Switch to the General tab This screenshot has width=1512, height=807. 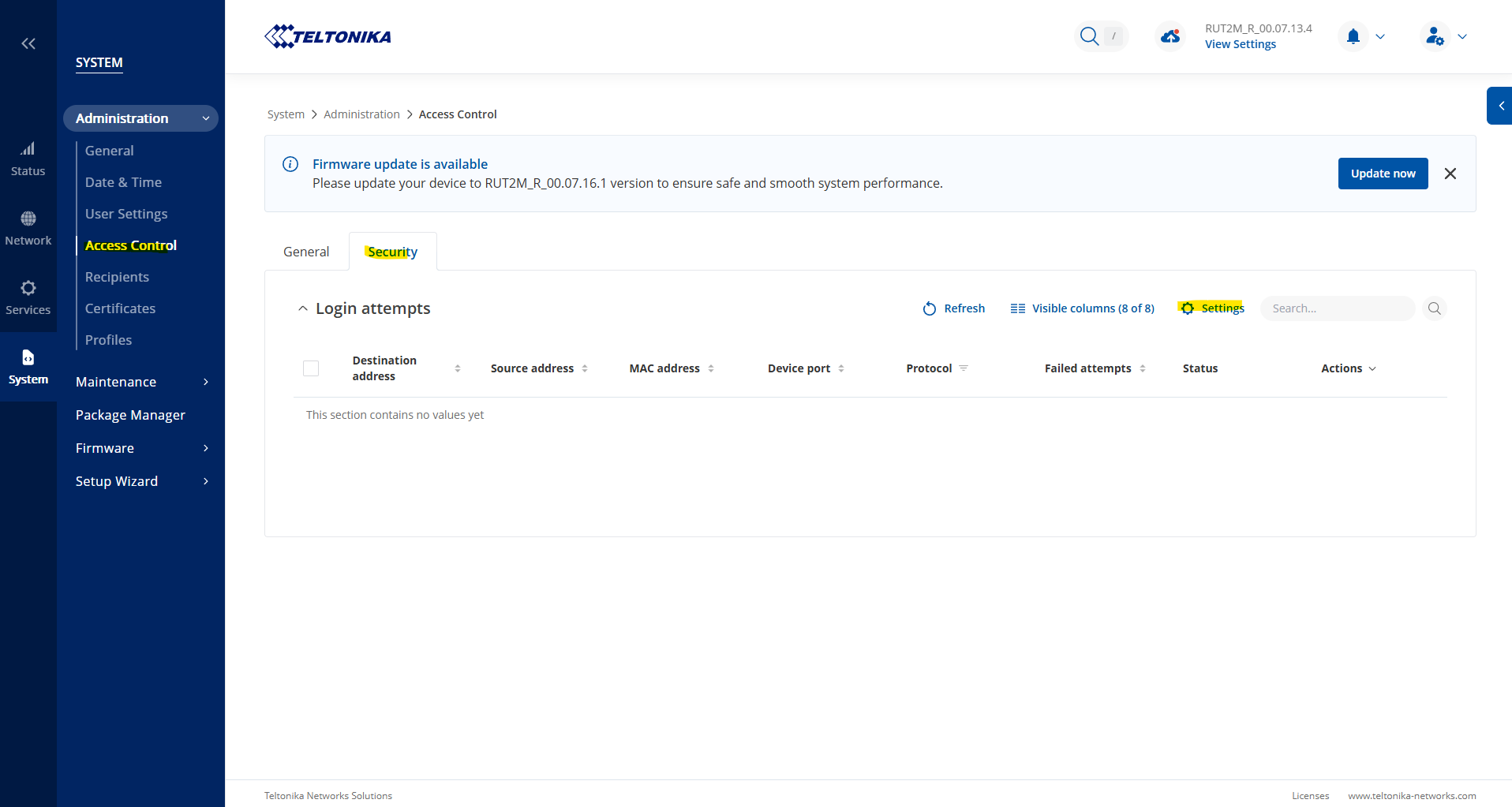pos(306,252)
